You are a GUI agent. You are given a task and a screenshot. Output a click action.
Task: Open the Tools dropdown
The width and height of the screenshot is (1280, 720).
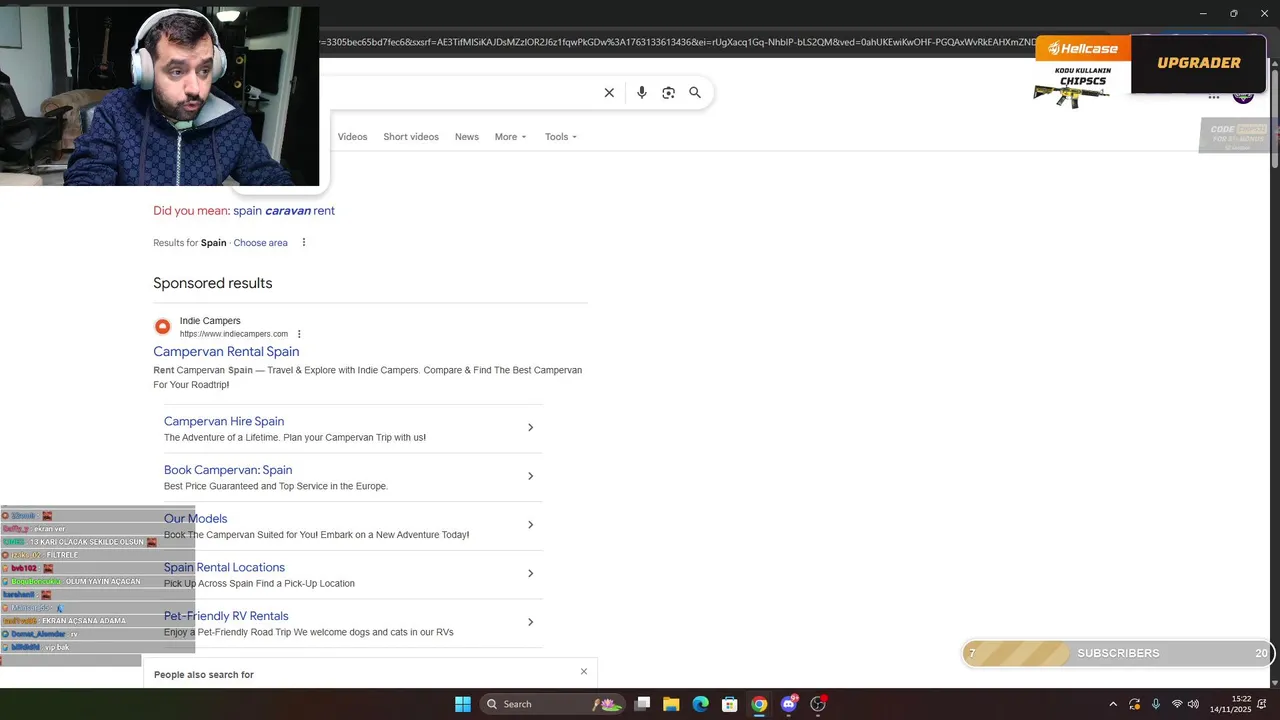pyautogui.click(x=561, y=137)
